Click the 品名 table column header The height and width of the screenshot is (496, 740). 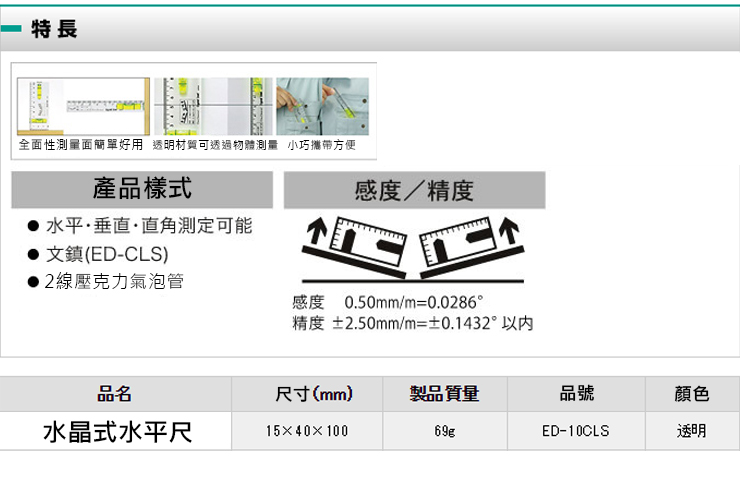115,394
